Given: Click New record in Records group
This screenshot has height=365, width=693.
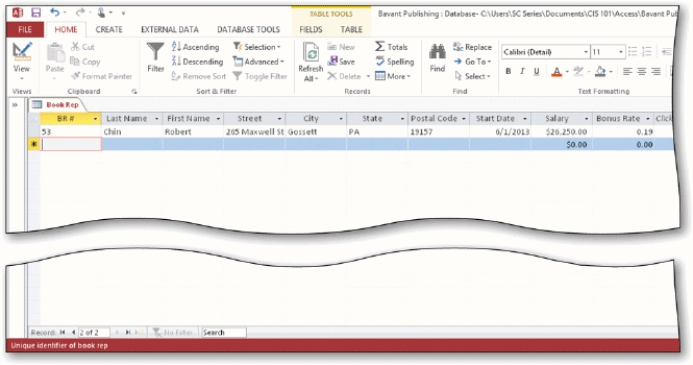Looking at the screenshot, I should (x=341, y=47).
